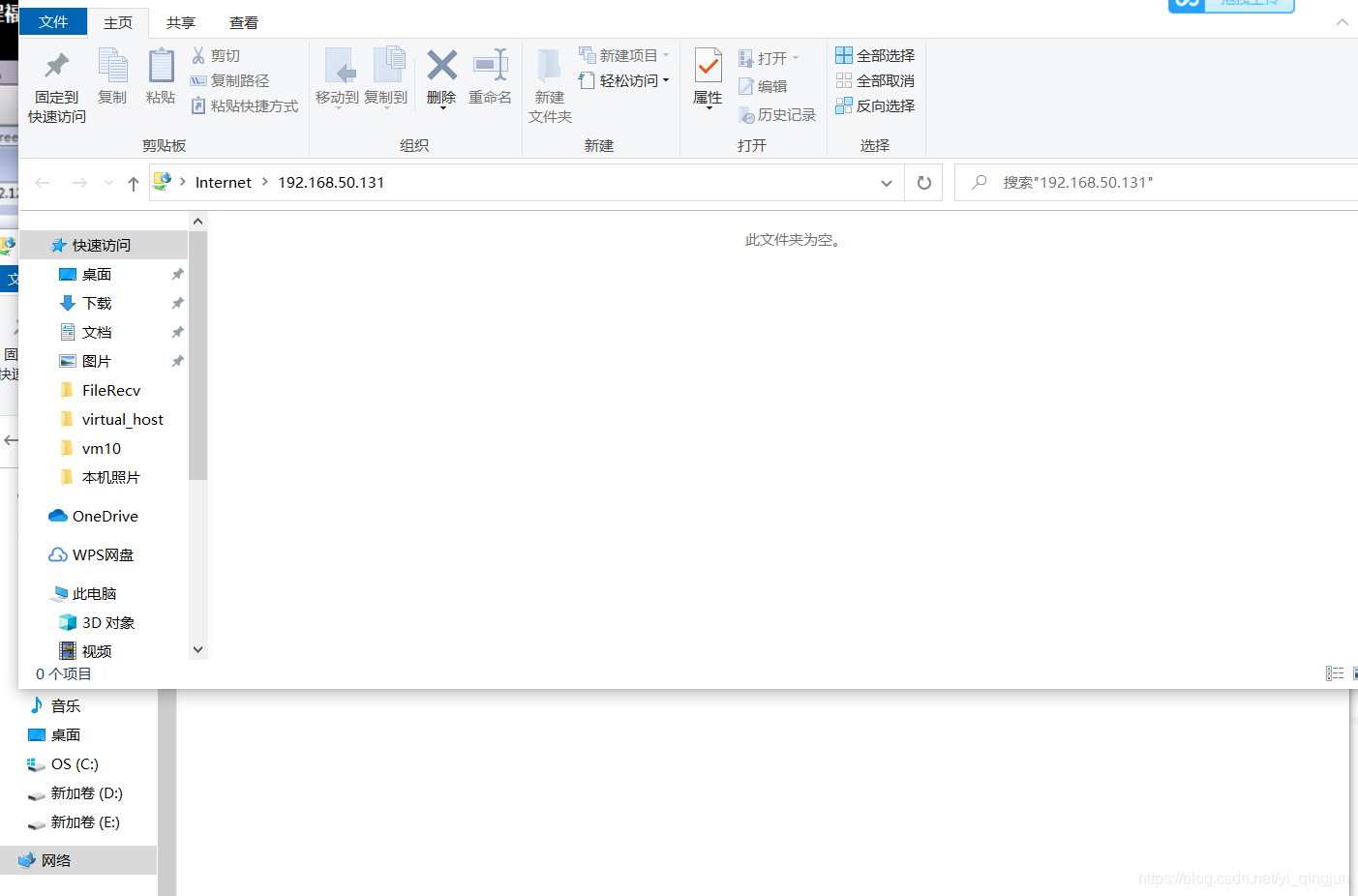Click the Forward navigation arrow
This screenshot has height=896, width=1358.
(79, 183)
